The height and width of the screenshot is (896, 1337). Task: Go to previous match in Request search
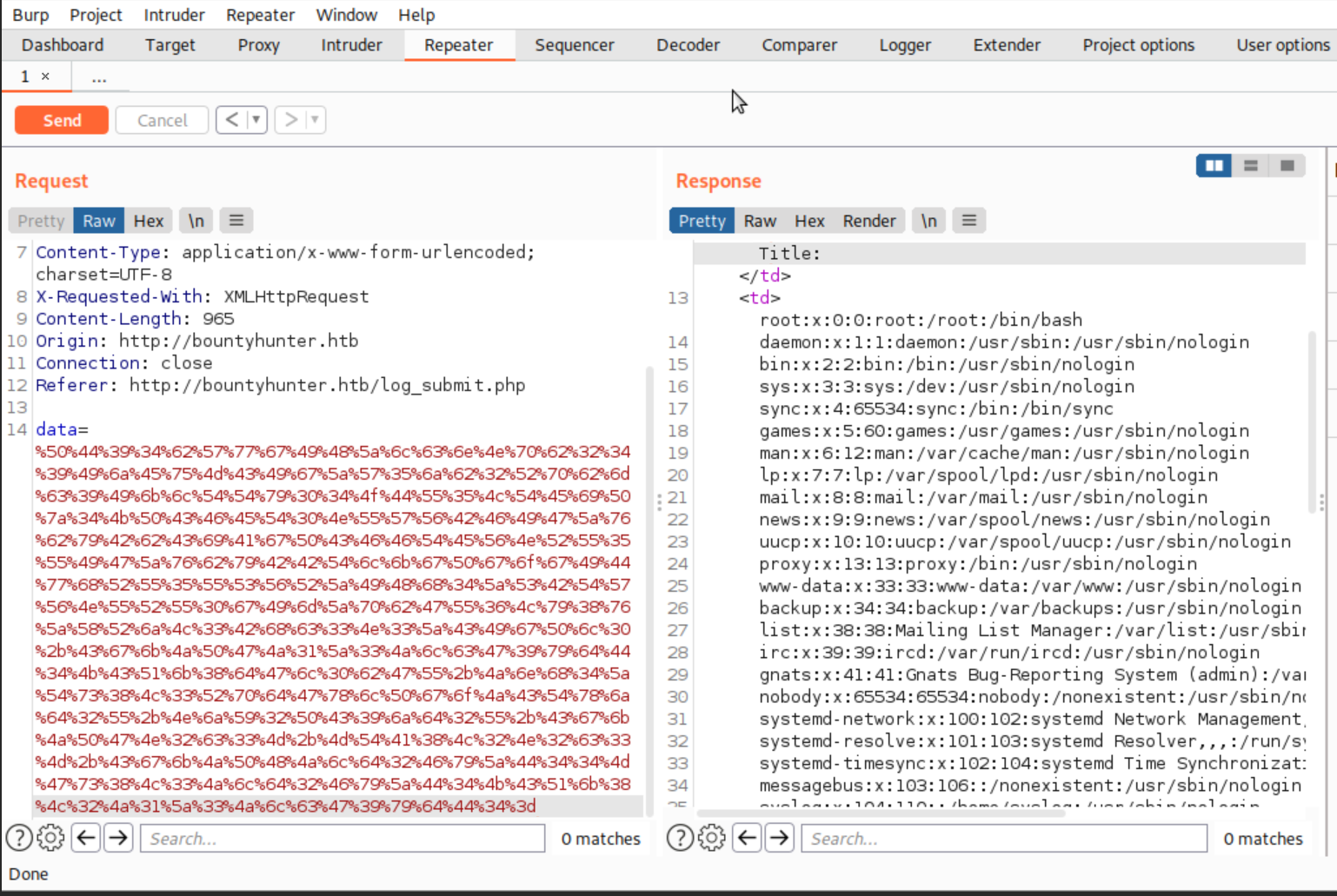[x=86, y=838]
